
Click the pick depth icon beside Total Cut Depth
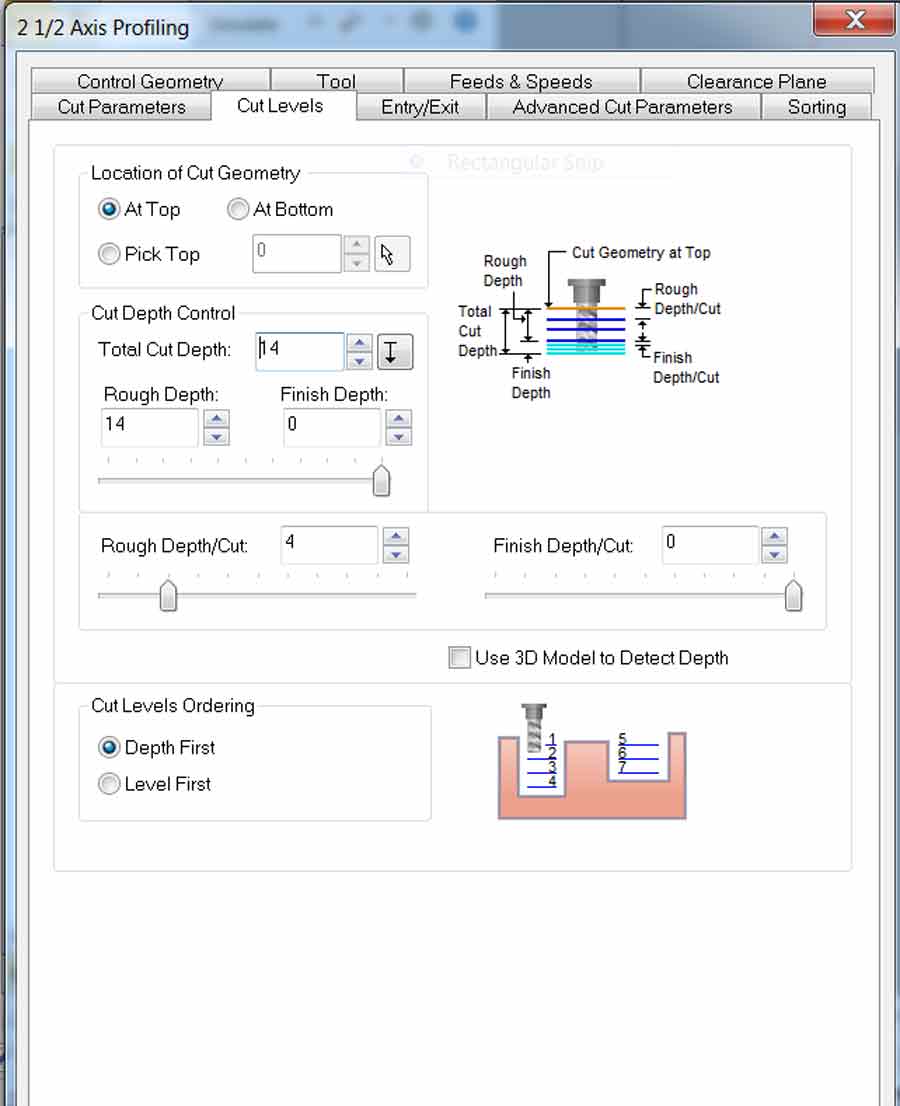(394, 352)
